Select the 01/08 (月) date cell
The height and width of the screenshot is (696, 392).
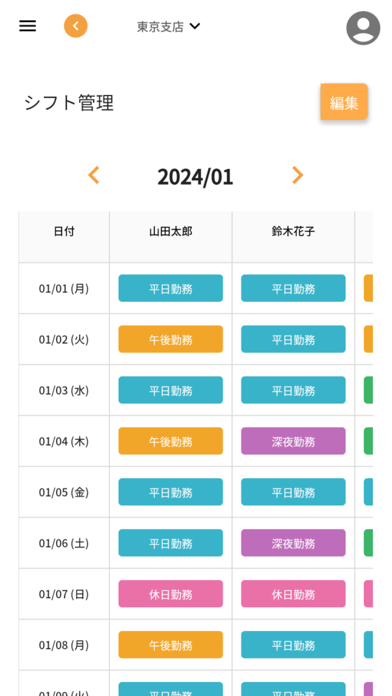[x=64, y=645]
